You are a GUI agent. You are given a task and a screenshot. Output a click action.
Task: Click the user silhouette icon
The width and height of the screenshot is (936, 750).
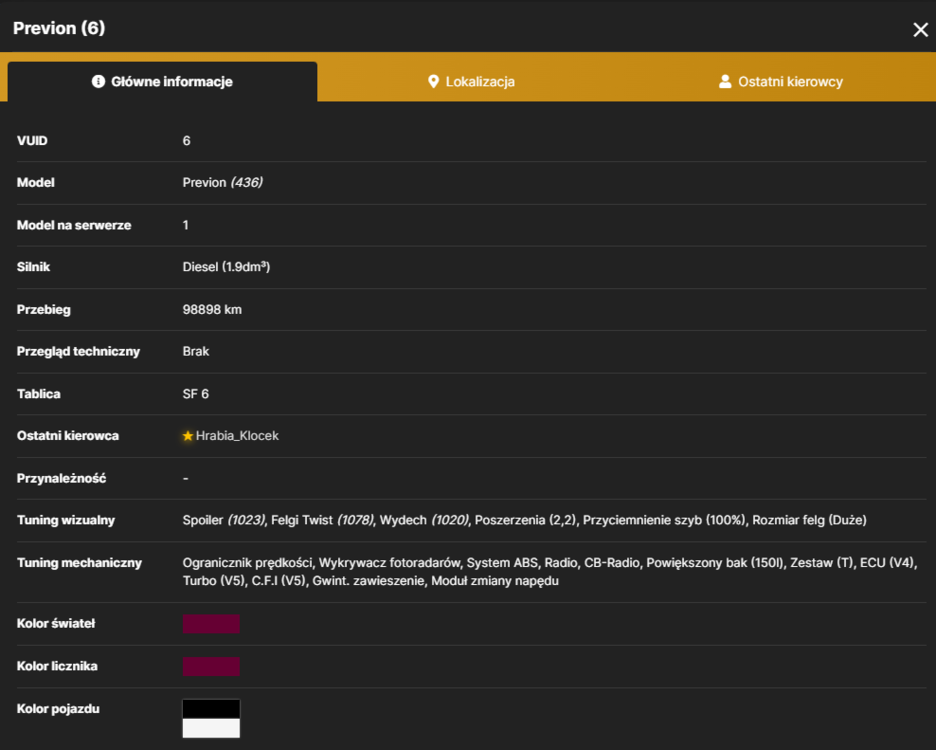pos(725,81)
